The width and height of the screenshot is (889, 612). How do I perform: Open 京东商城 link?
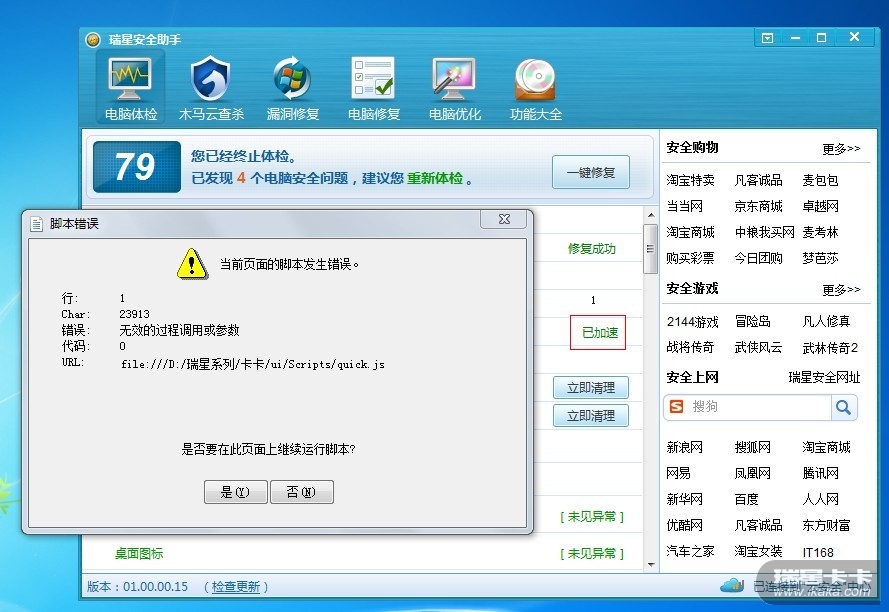pos(759,206)
